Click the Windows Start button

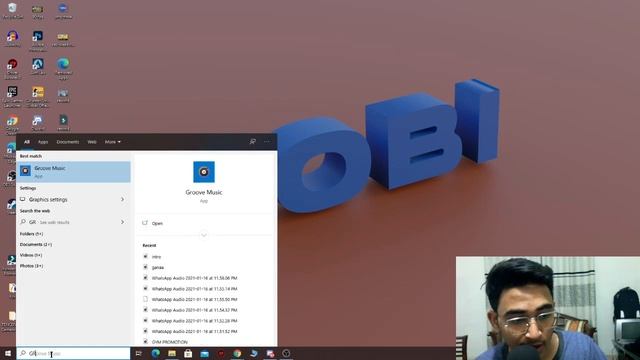coord(8,353)
